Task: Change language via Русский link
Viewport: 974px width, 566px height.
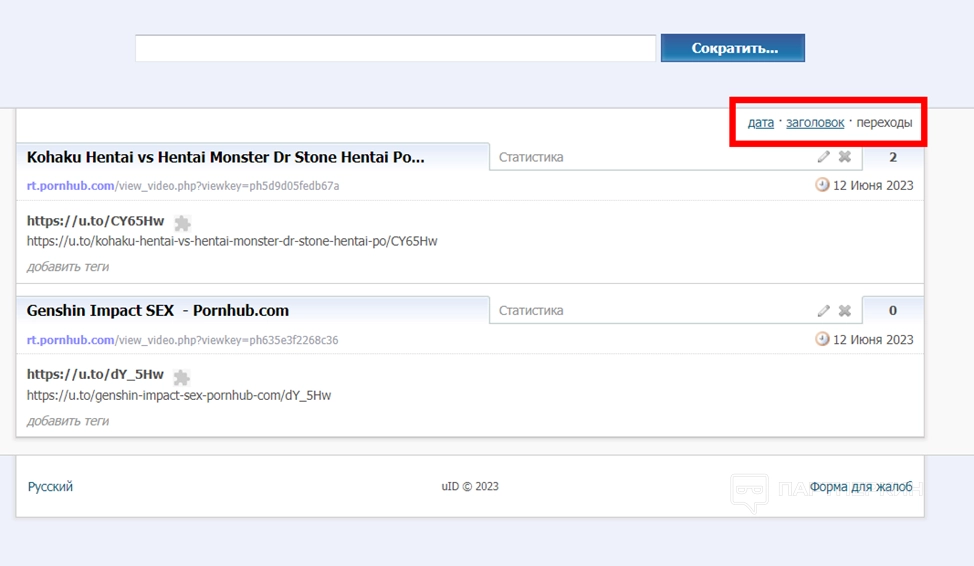Action: 50,486
